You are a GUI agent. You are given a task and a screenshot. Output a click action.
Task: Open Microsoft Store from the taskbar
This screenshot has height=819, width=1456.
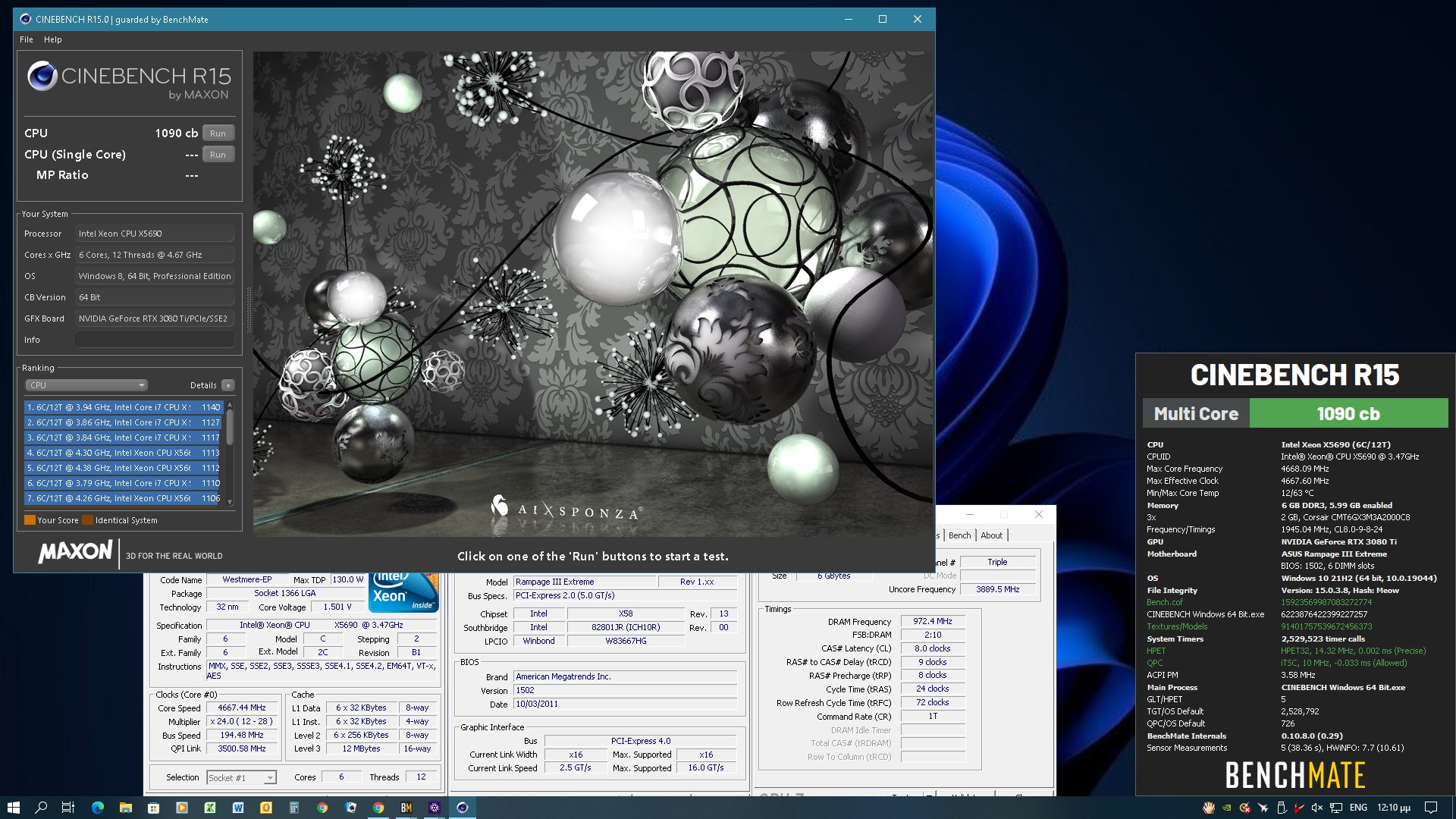click(154, 808)
